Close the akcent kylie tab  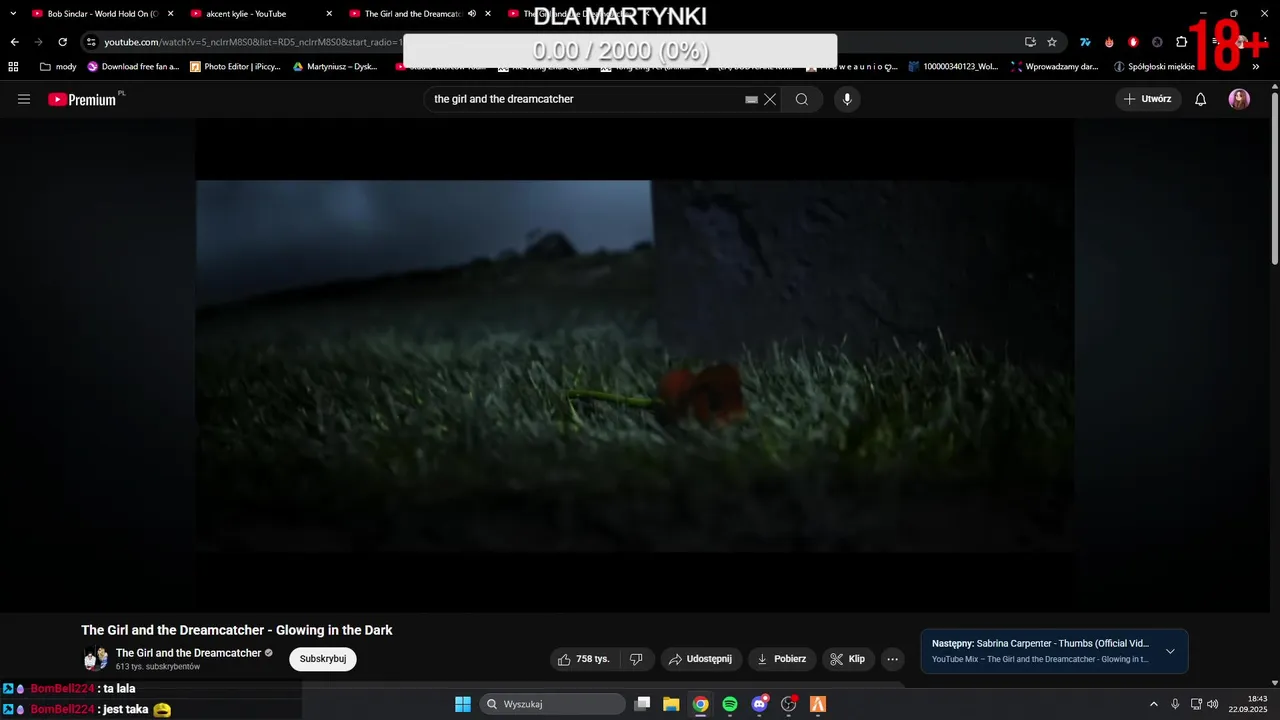click(329, 14)
